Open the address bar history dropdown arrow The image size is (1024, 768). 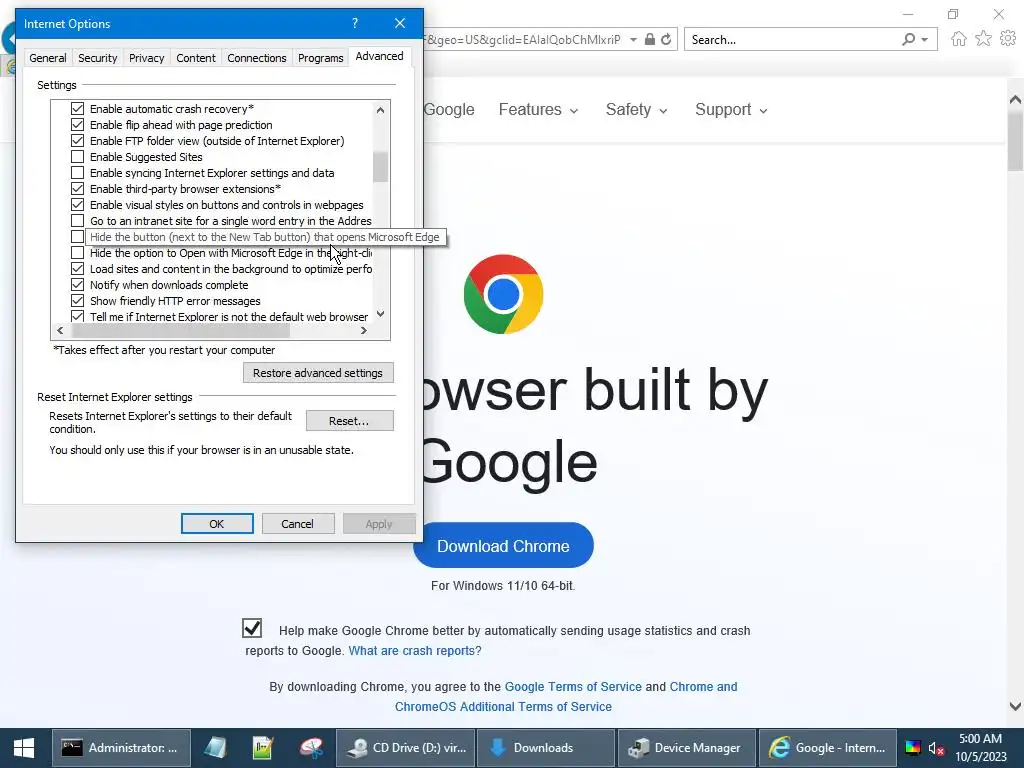(633, 40)
